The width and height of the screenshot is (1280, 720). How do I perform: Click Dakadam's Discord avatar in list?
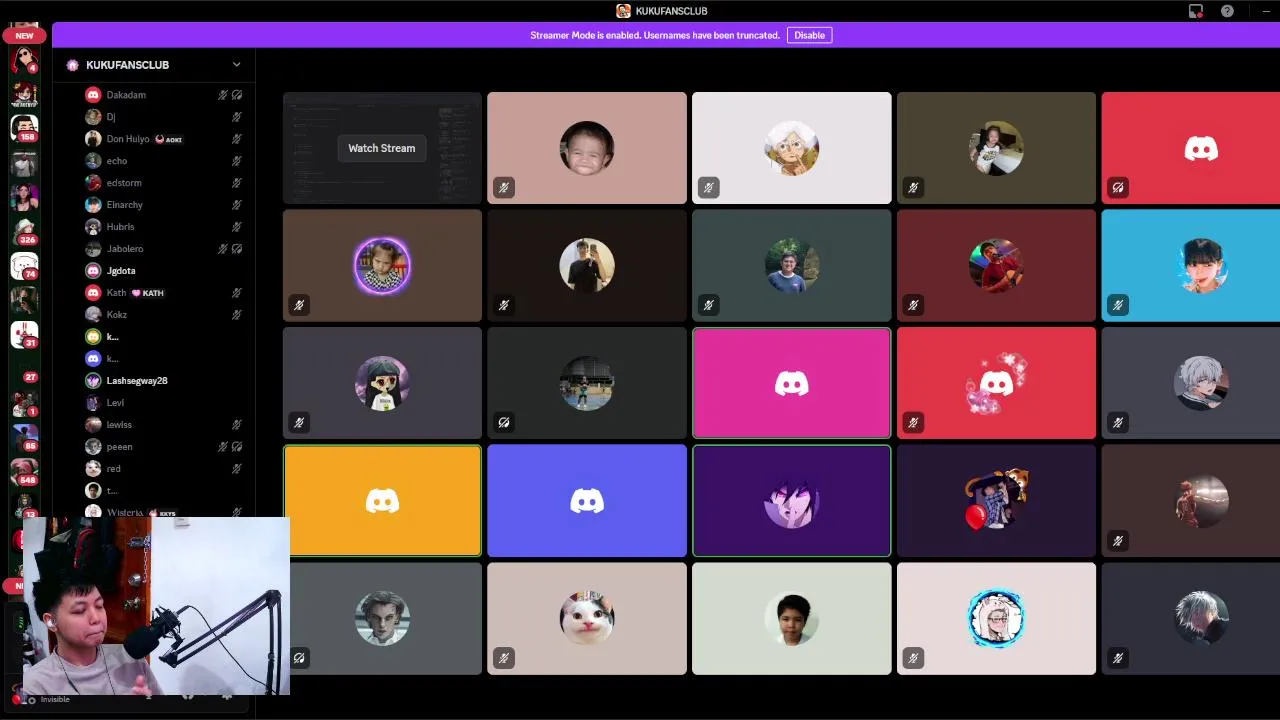93,95
